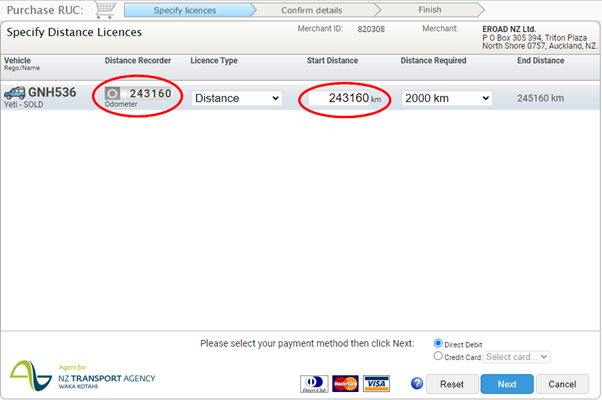Open the Licence Type dropdown showing Distance
Screen dimensions: 602x400
(237, 98)
